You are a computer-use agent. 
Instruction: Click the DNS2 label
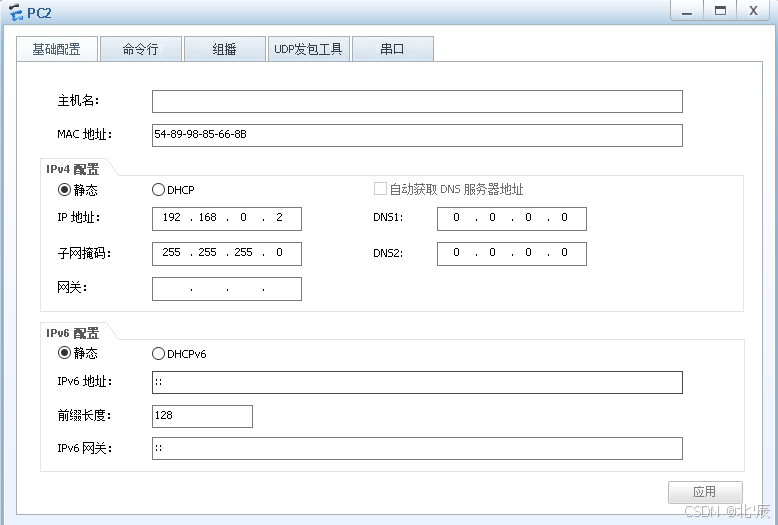tap(388, 253)
